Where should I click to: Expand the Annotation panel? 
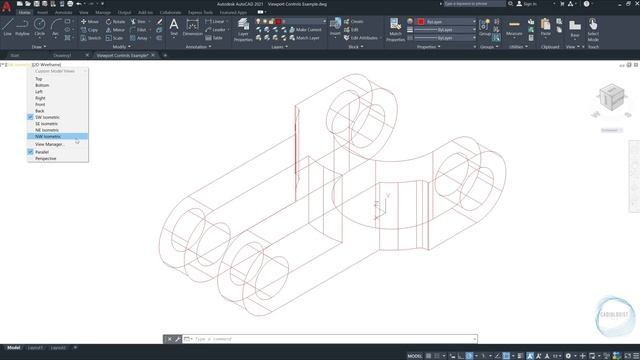click(x=199, y=47)
